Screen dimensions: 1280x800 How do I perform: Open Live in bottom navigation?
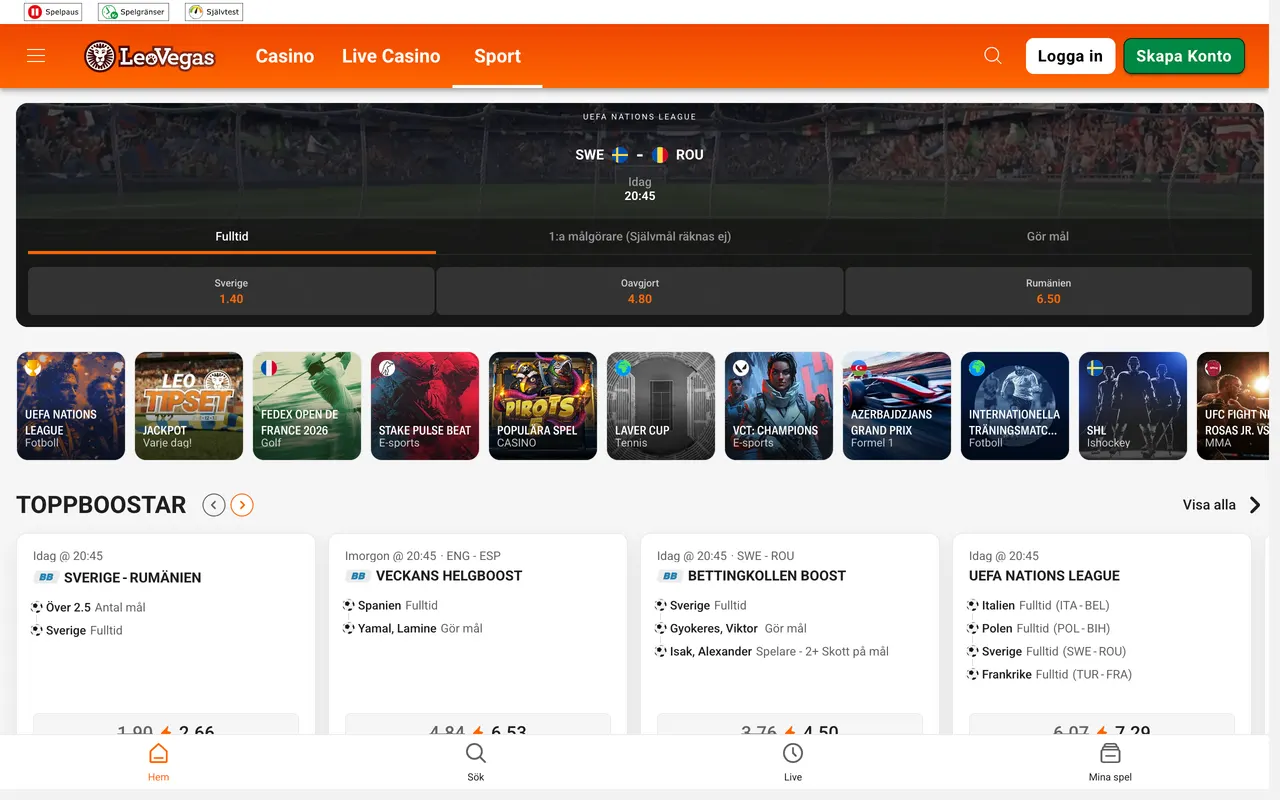793,763
